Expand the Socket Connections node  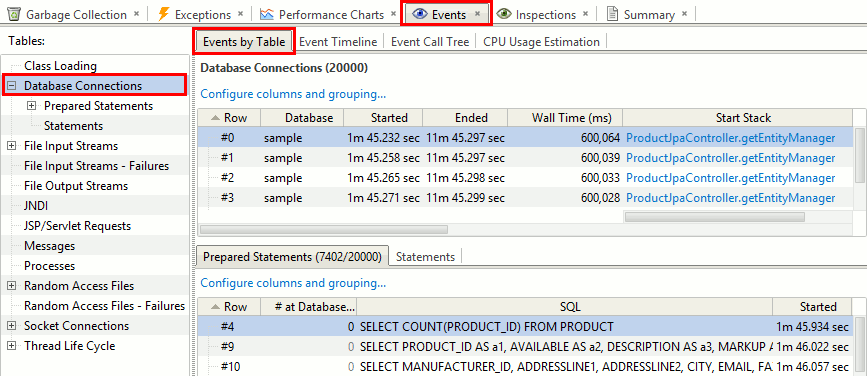click(x=12, y=326)
